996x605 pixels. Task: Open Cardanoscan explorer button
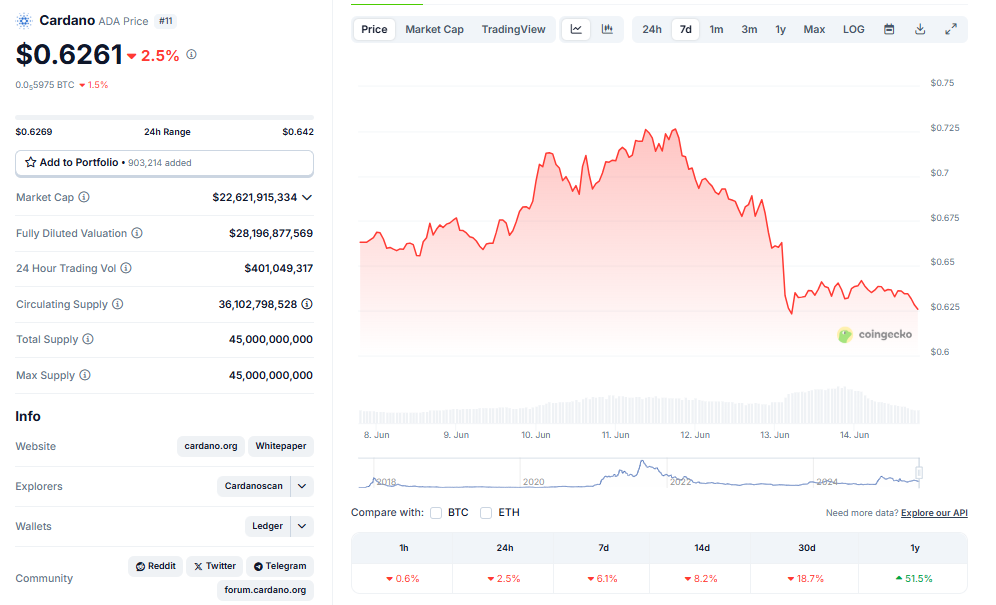(x=253, y=486)
